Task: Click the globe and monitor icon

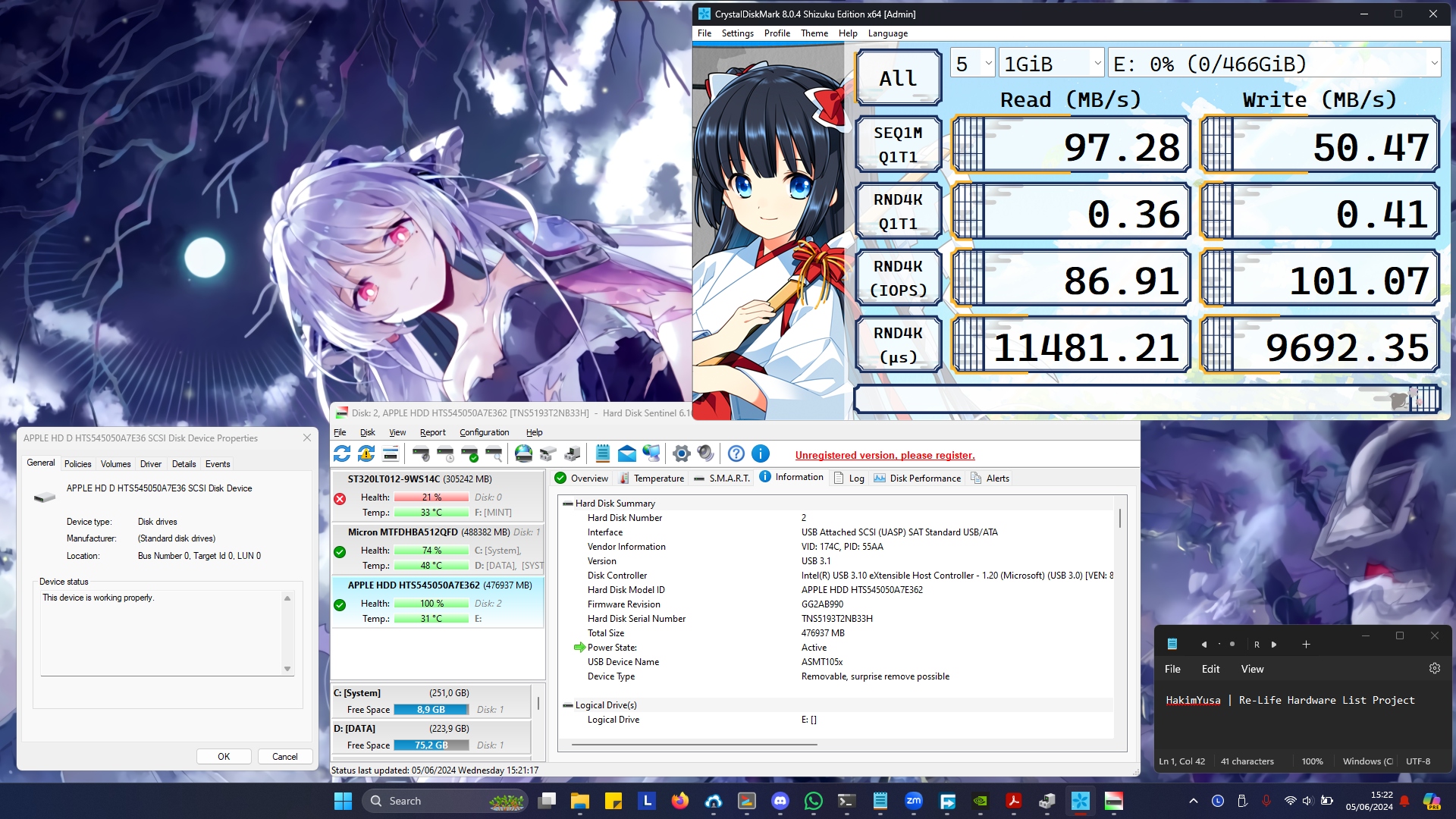Action: (x=651, y=453)
